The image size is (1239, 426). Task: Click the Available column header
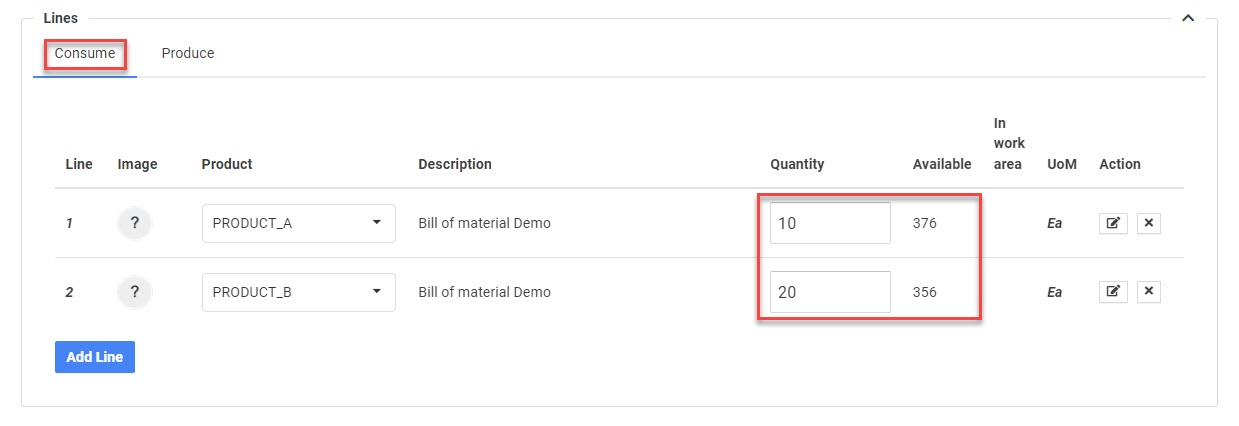pos(942,164)
